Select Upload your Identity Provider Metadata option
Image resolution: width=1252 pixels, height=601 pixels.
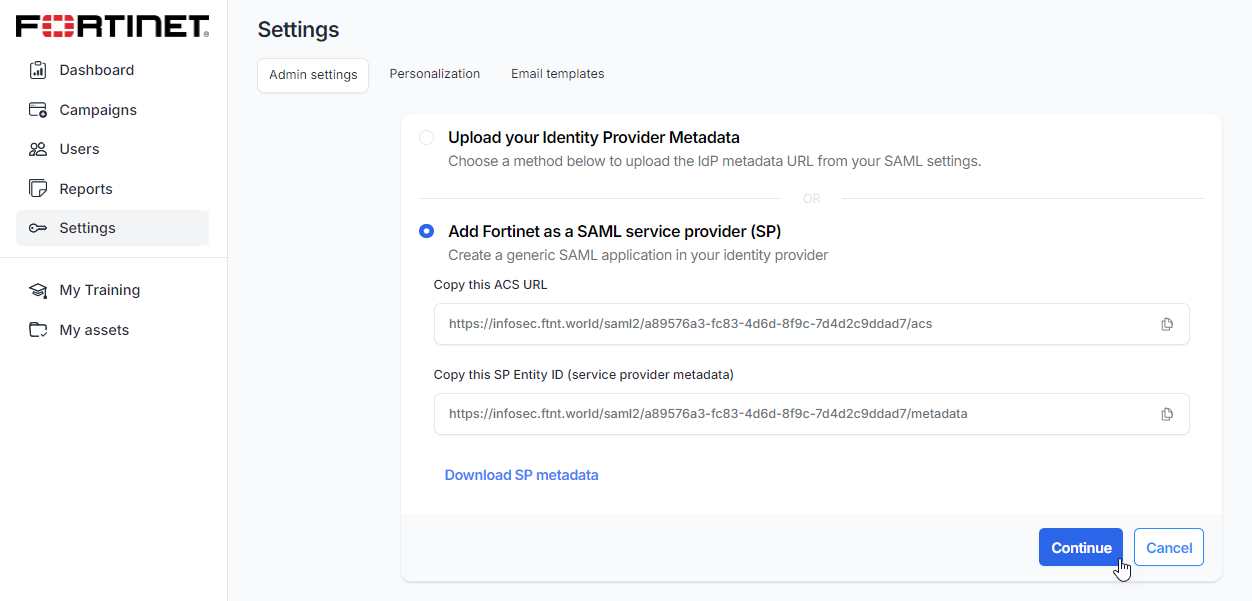click(427, 138)
